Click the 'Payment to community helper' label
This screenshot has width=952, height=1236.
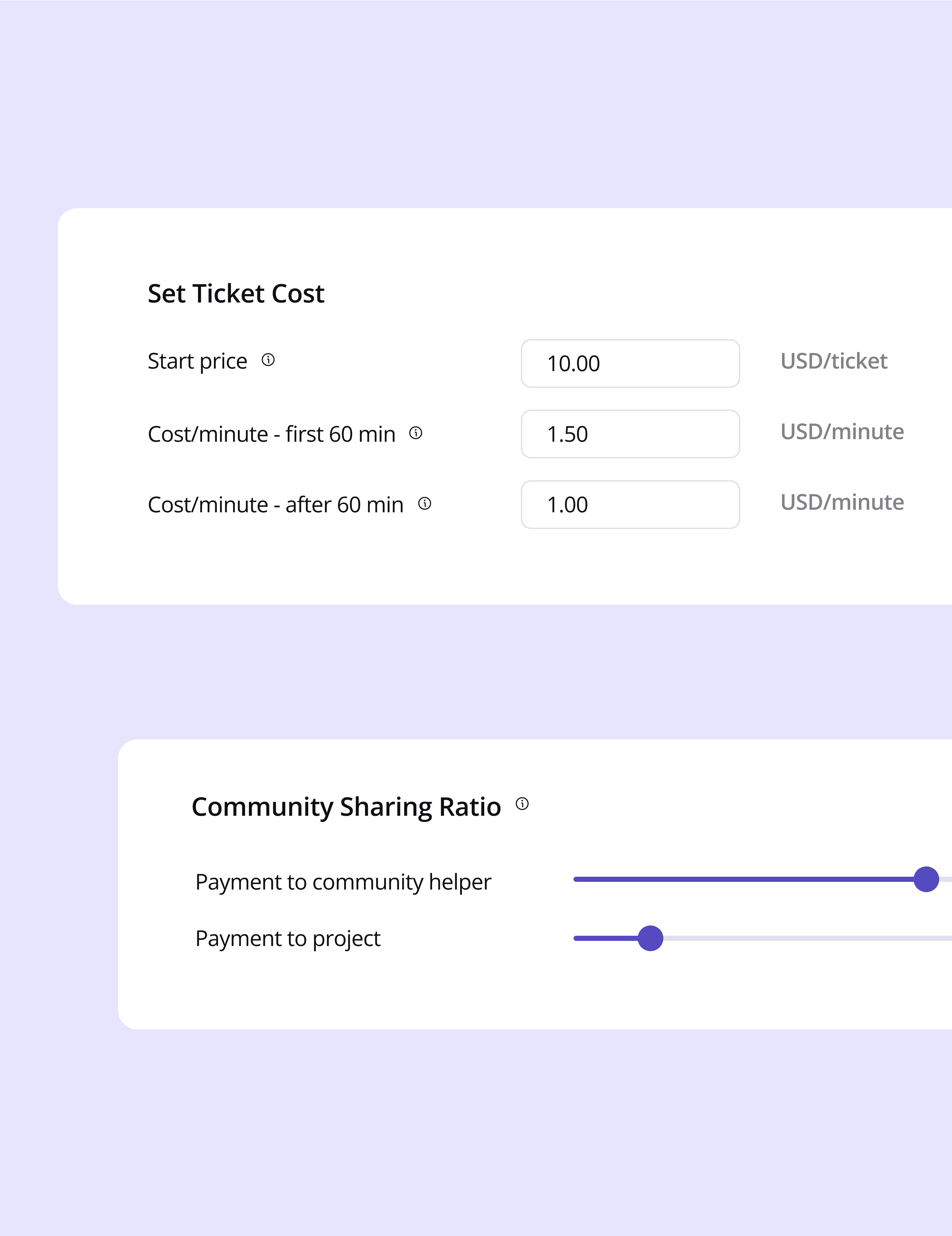pyautogui.click(x=344, y=882)
